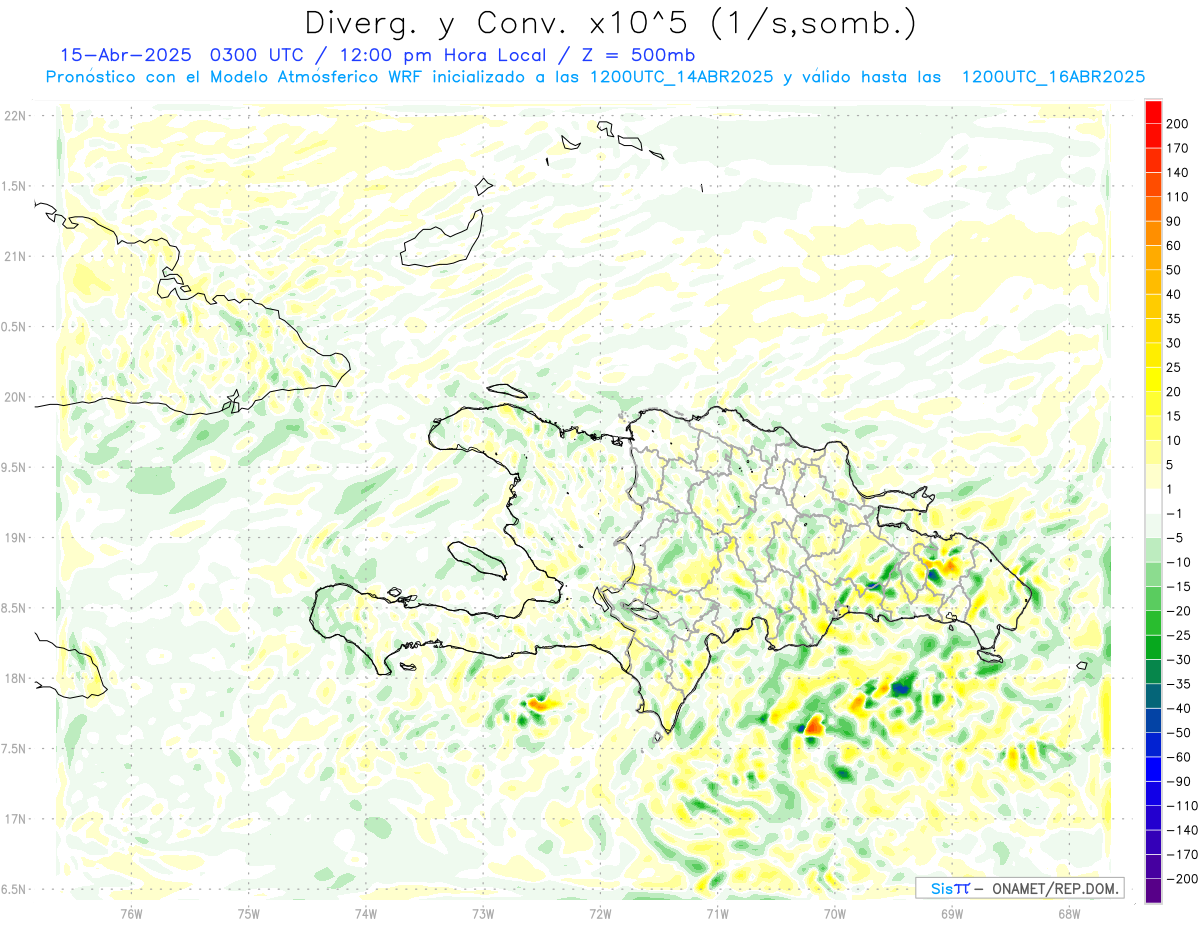Select the negative legend value "-15"
Viewport: 1200px width, 927px height.
tap(1178, 587)
